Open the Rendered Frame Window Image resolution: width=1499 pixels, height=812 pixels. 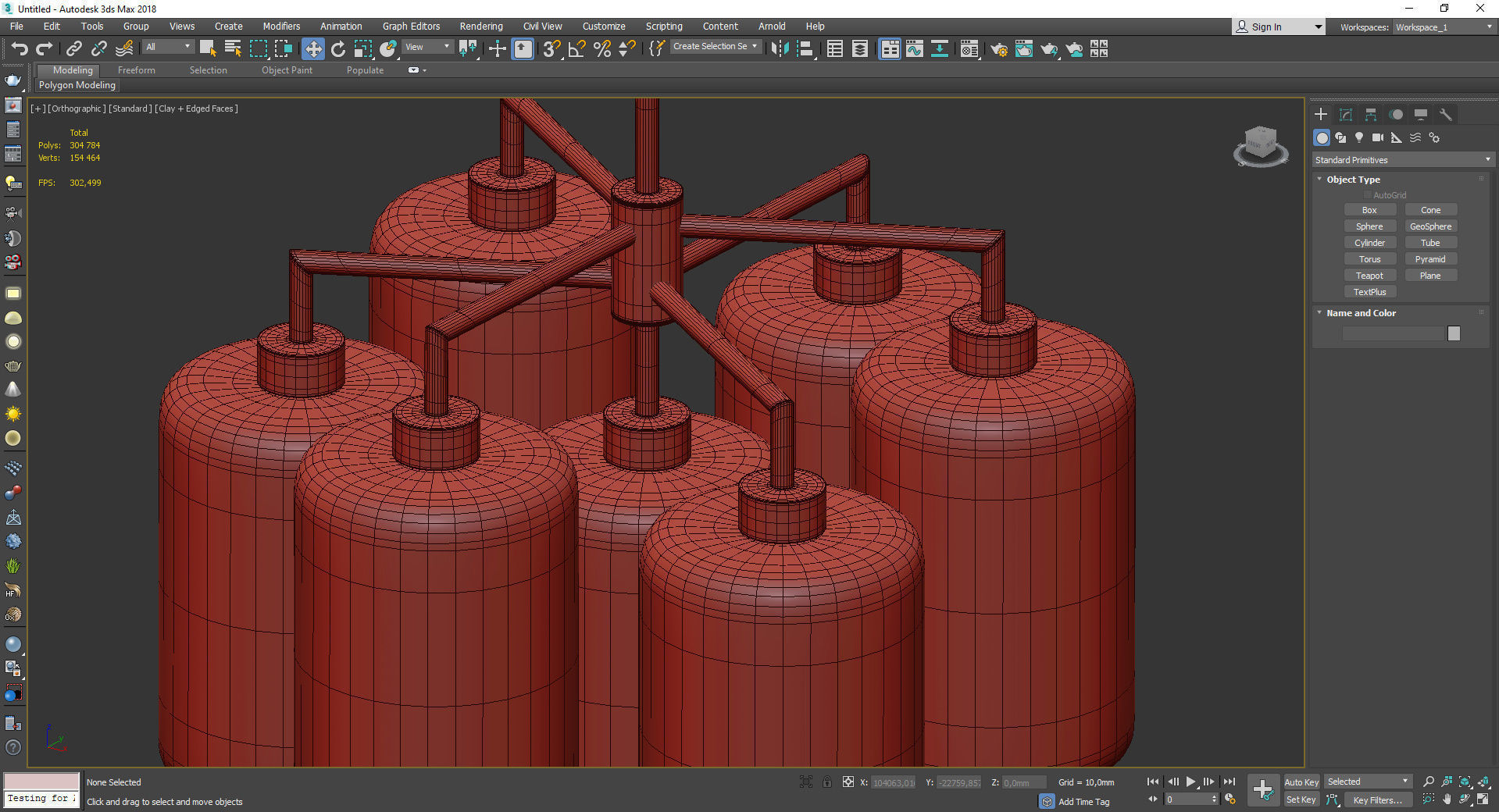[1024, 49]
